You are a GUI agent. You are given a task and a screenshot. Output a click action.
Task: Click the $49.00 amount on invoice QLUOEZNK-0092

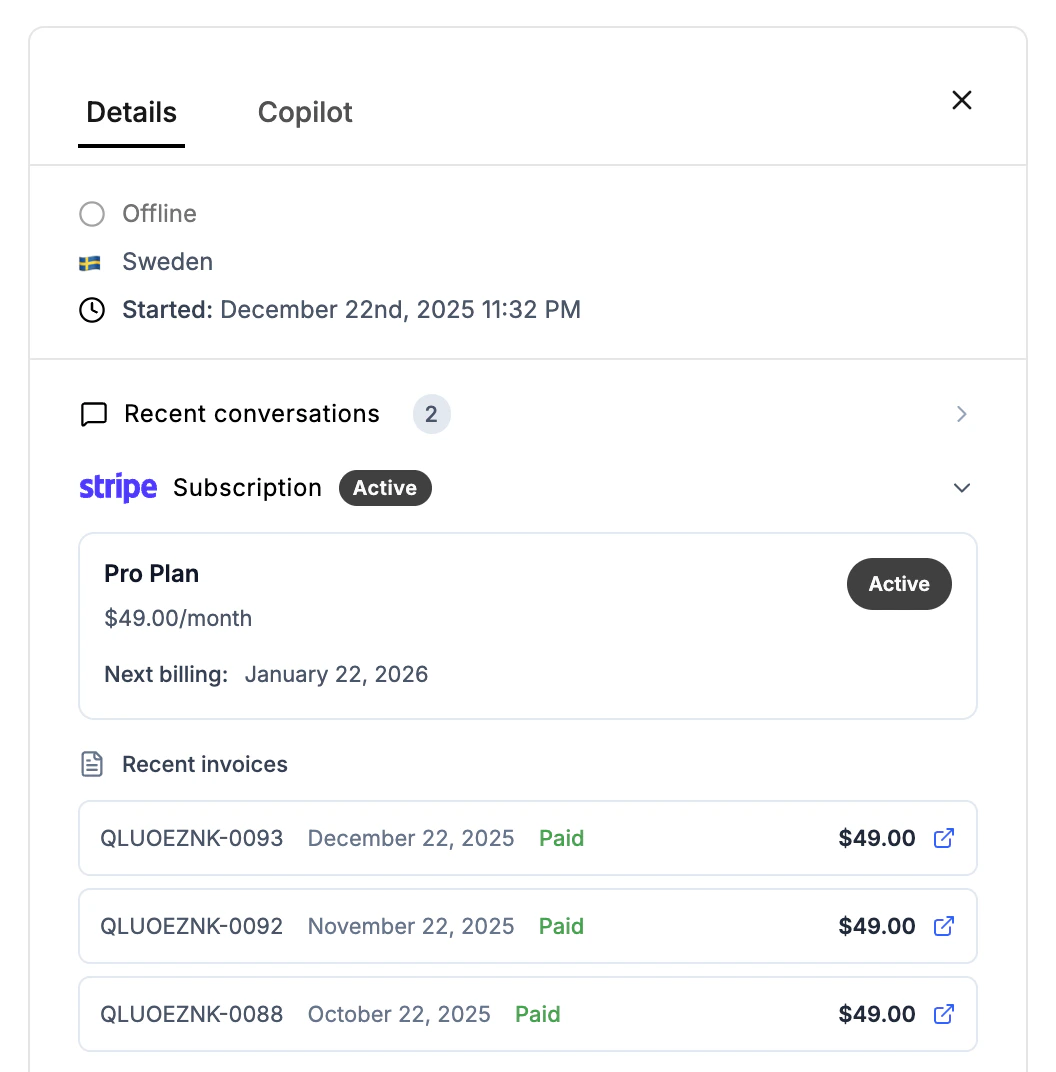coord(877,926)
